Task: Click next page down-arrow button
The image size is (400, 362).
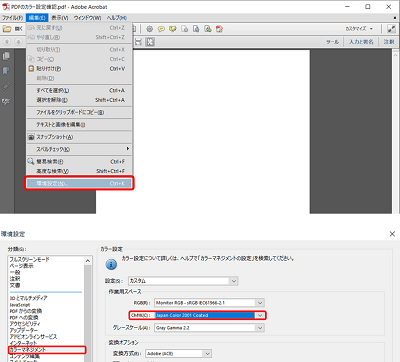Action: pyautogui.click(x=18, y=42)
